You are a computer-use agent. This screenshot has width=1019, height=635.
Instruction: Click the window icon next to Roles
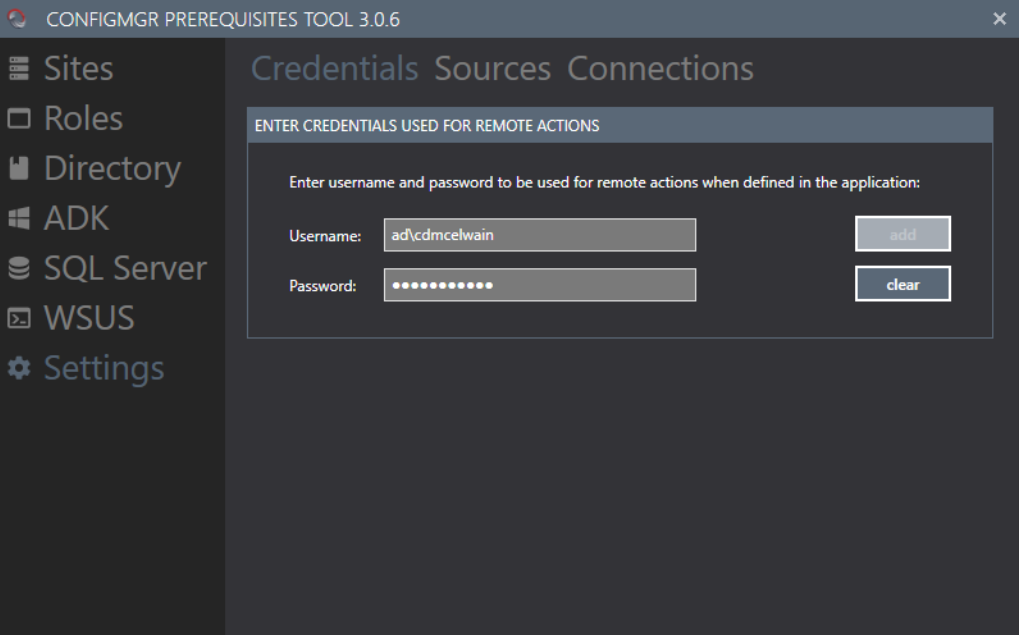point(19,119)
